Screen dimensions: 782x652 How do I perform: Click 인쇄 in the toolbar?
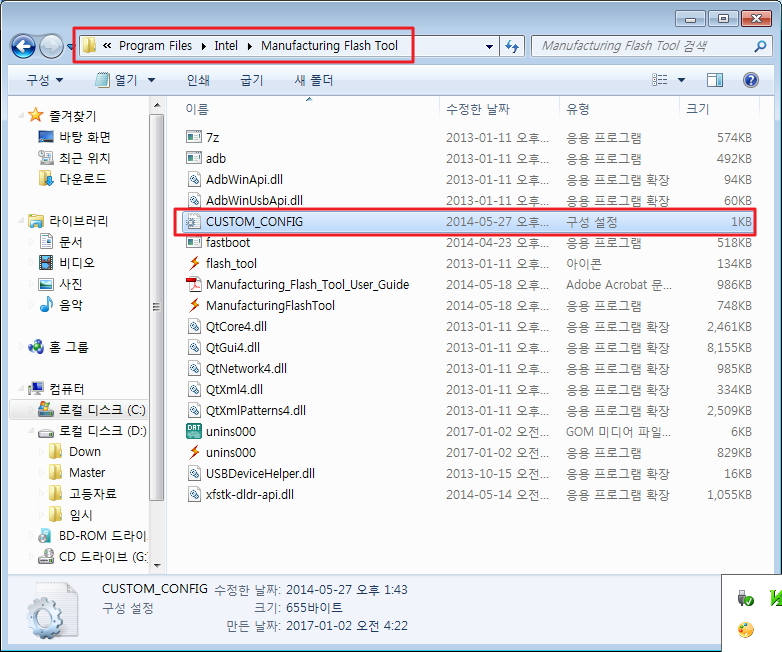coord(198,80)
